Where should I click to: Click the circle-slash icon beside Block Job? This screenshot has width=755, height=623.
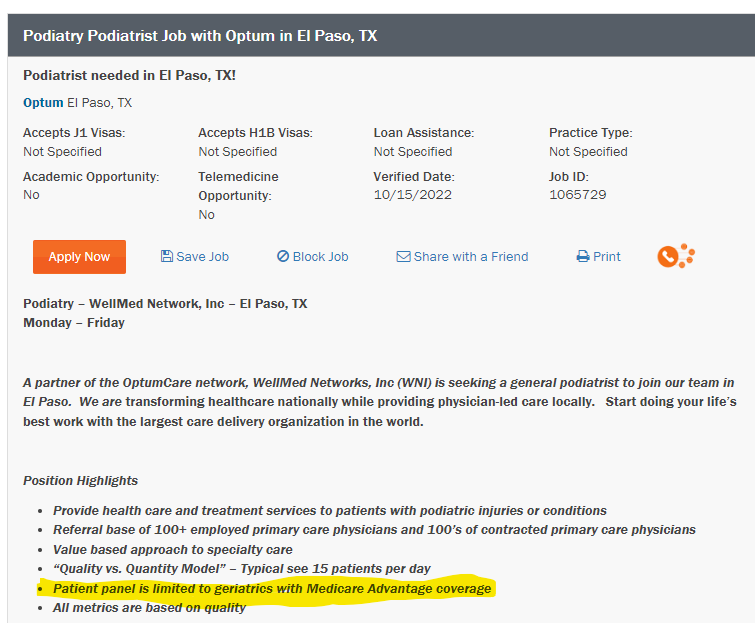click(x=283, y=256)
